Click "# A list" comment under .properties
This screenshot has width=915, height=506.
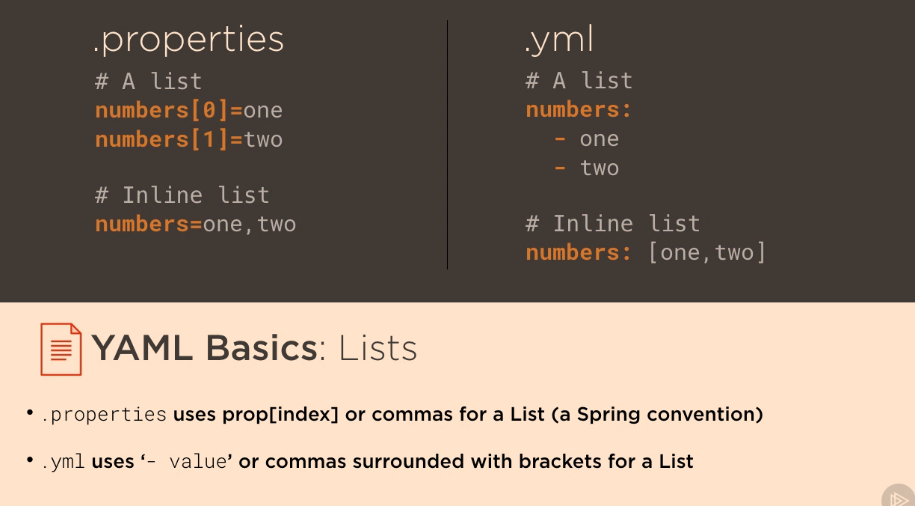(x=148, y=81)
